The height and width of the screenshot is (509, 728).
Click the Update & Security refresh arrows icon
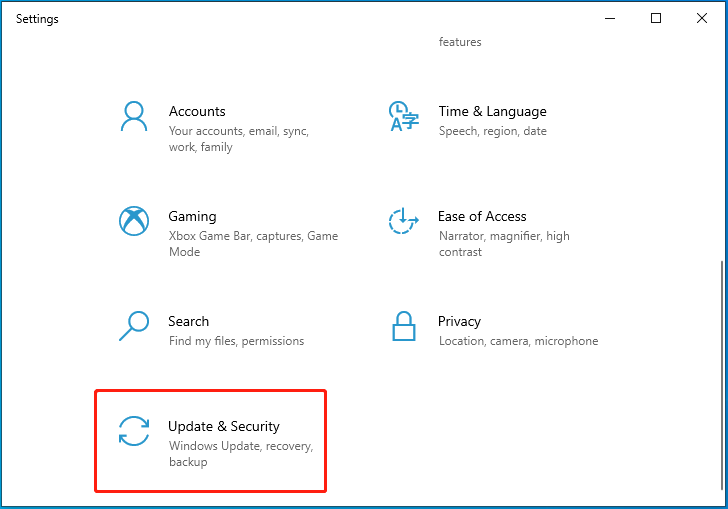[134, 431]
